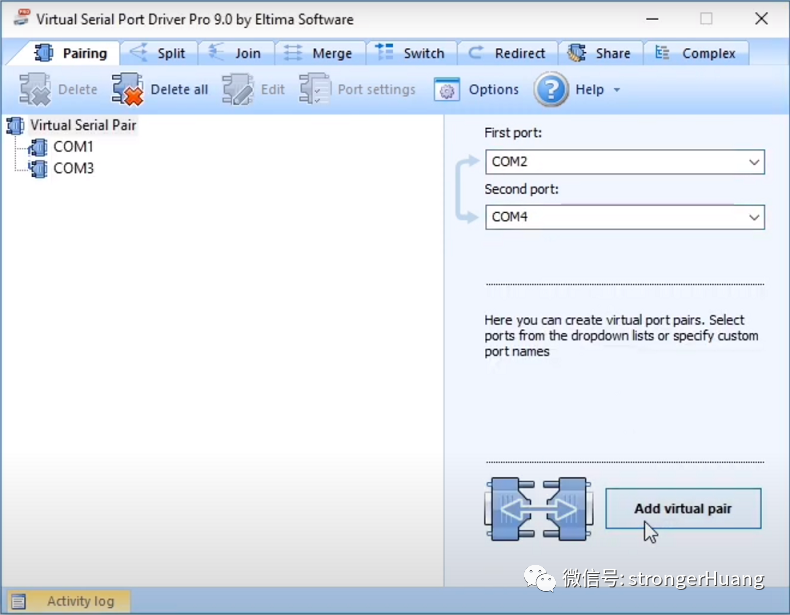Screen dimensions: 790x615
Task: Click the paired connectors illustration icon
Action: pyautogui.click(x=538, y=509)
